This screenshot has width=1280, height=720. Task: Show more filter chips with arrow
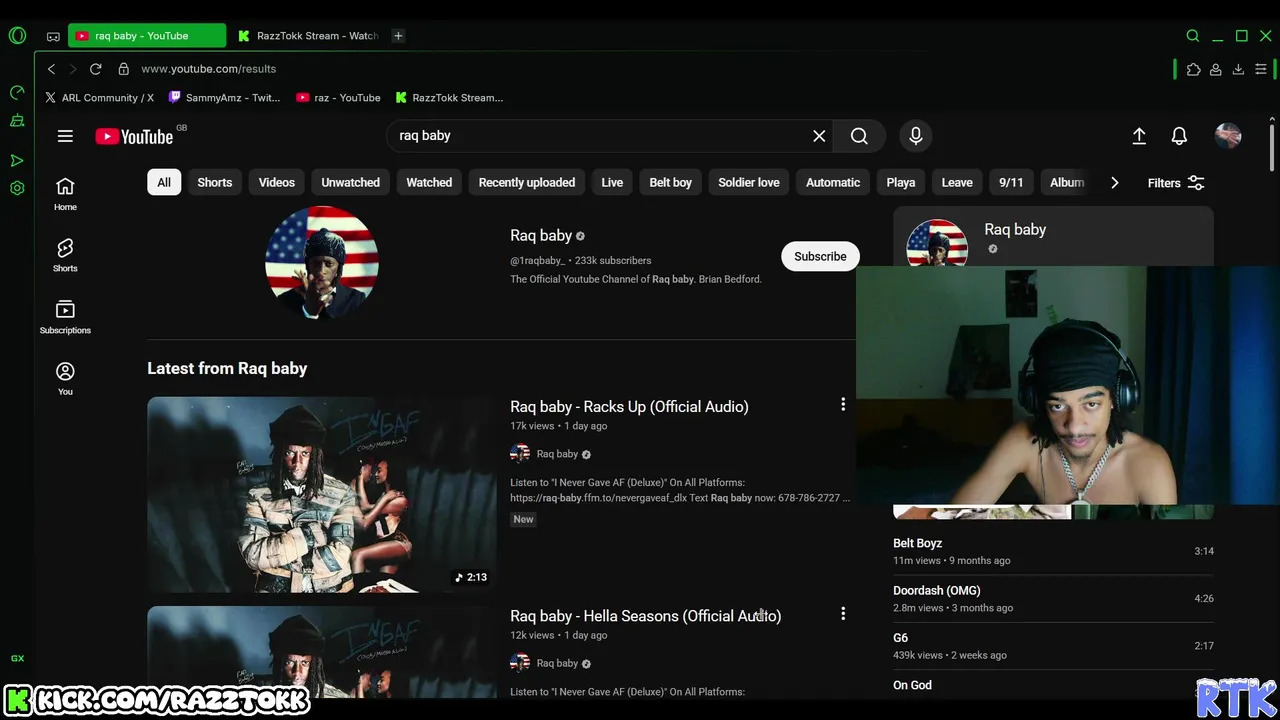click(x=1114, y=183)
